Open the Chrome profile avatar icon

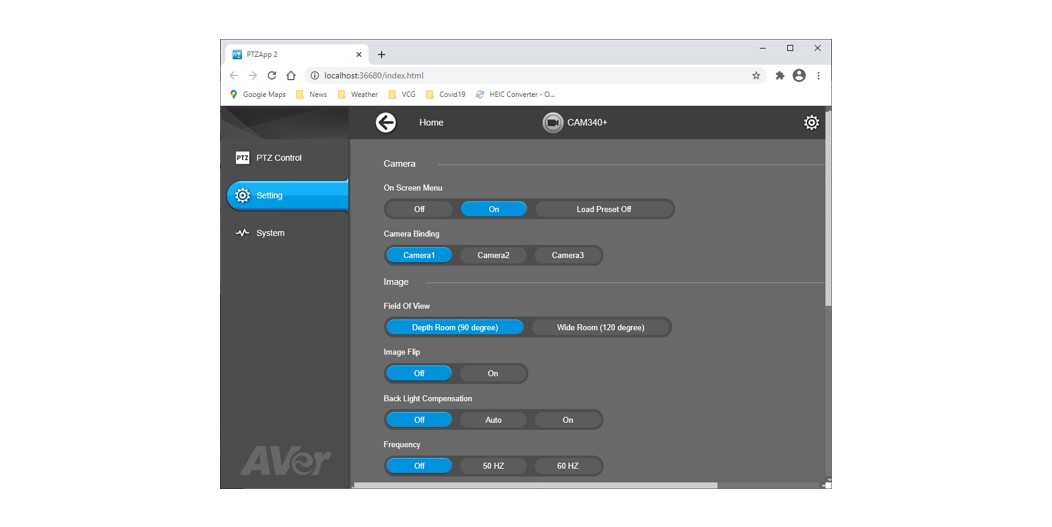pos(799,75)
